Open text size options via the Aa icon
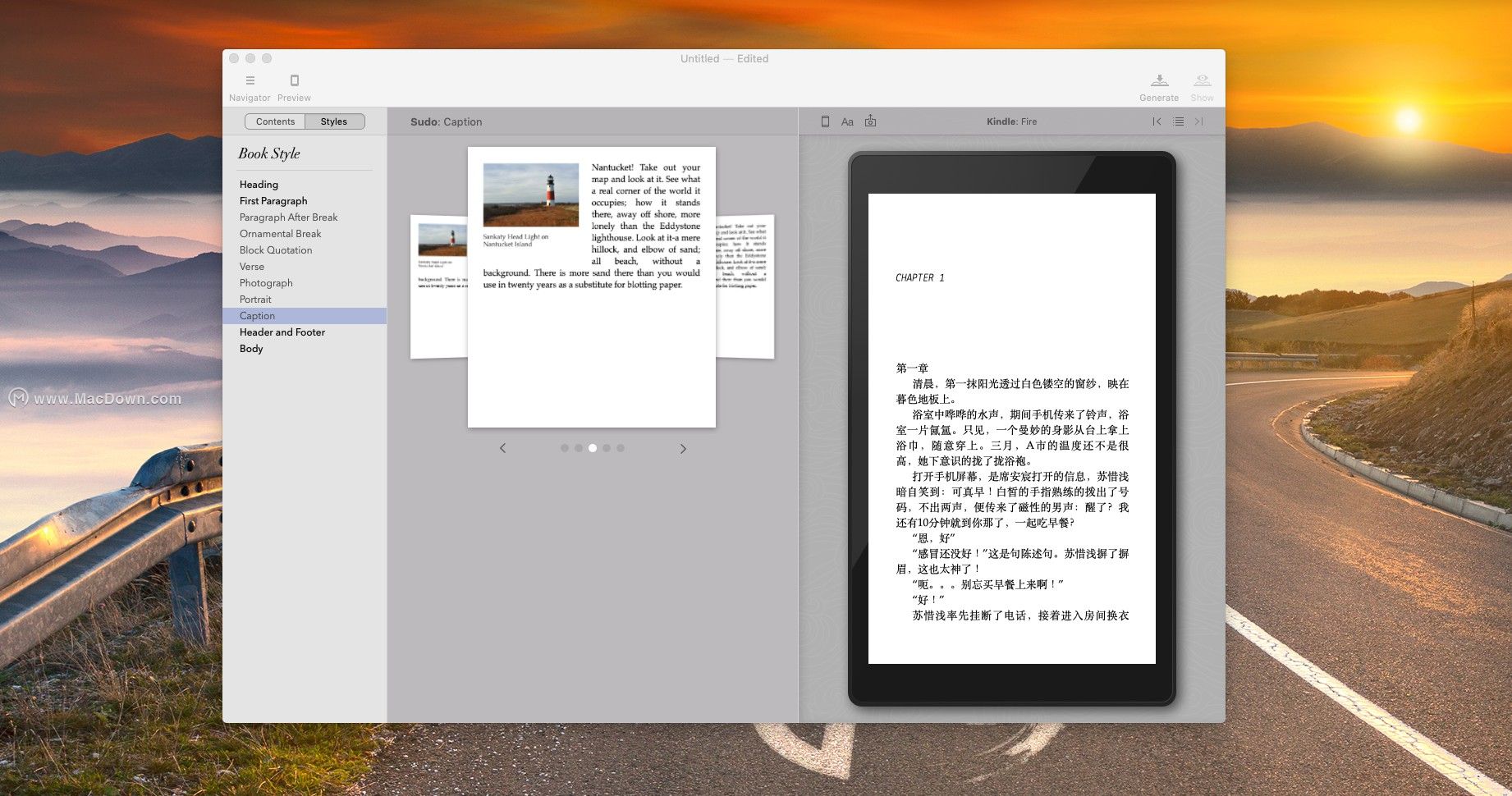This screenshot has height=796, width=1512. click(847, 121)
